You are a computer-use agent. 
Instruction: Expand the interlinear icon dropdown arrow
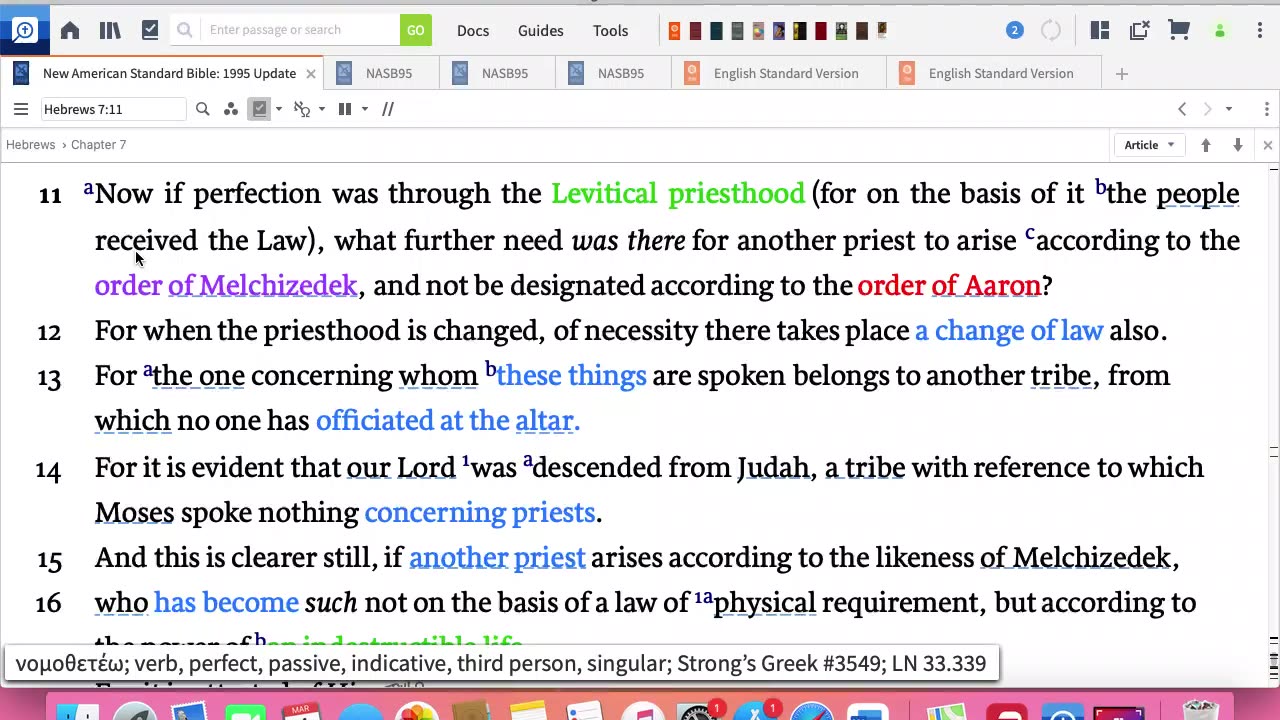(x=321, y=109)
